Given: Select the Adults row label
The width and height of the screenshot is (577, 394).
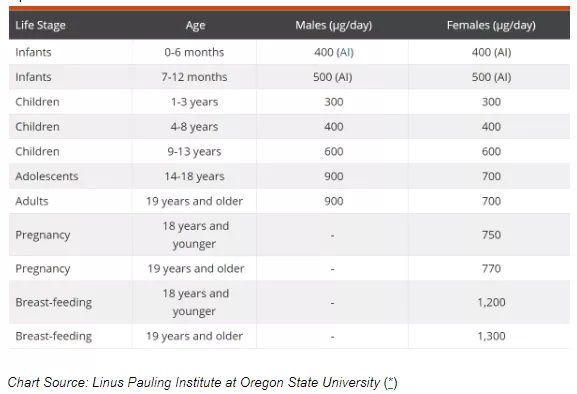Looking at the screenshot, I should (x=32, y=201).
